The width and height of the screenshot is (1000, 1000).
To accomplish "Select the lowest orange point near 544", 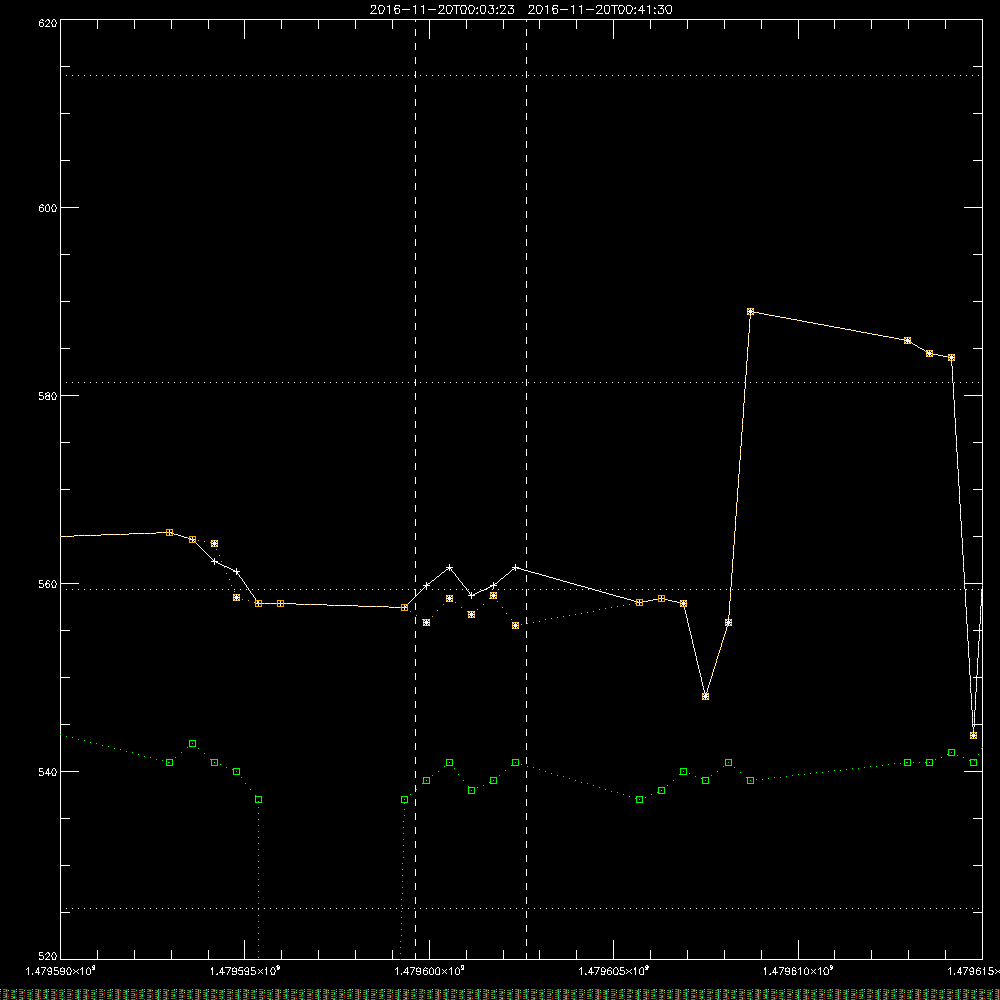I will (x=973, y=735).
